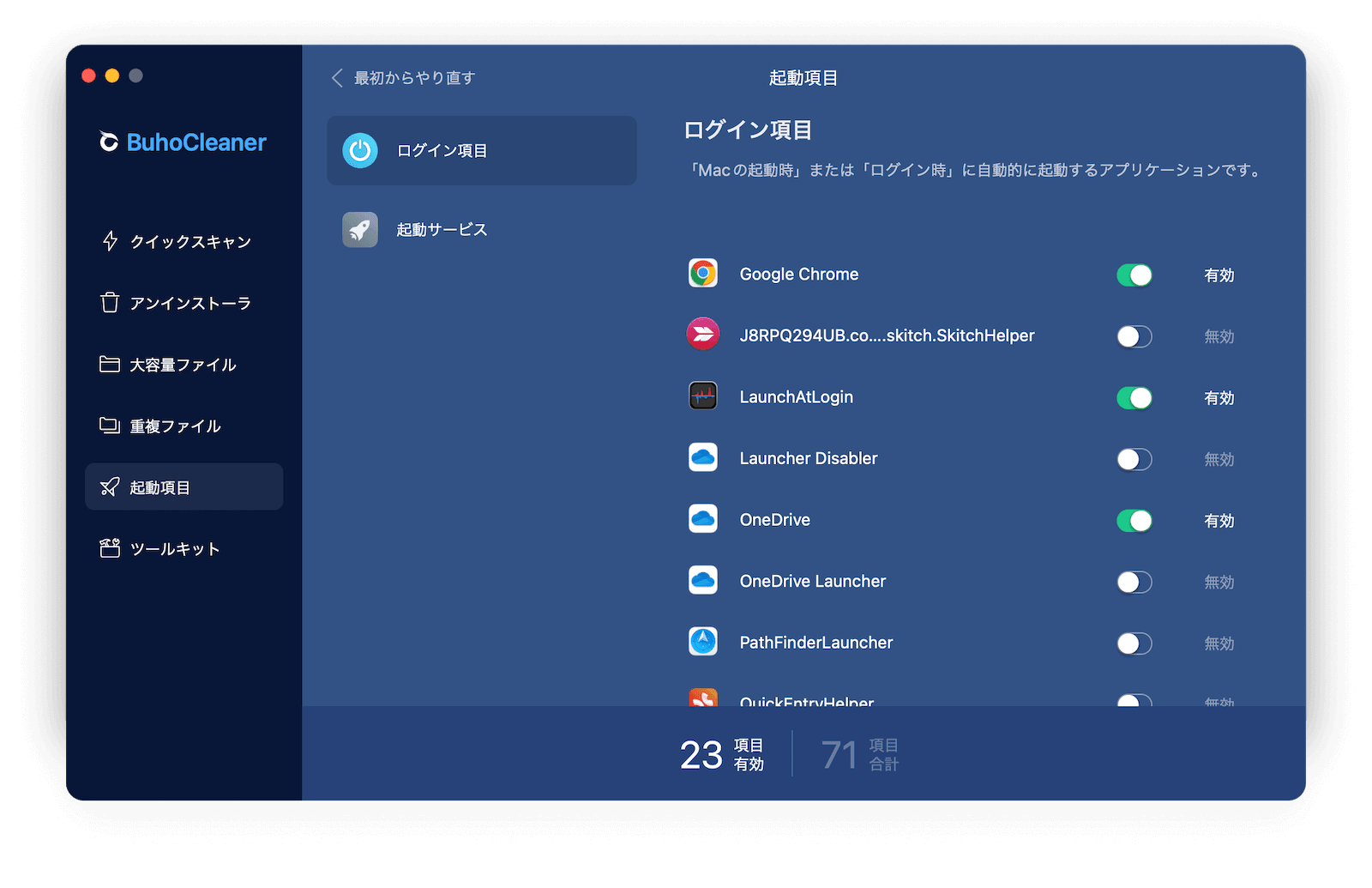This screenshot has height=888, width=1372.
Task: Click the blue power icon for login items
Action: (x=360, y=151)
